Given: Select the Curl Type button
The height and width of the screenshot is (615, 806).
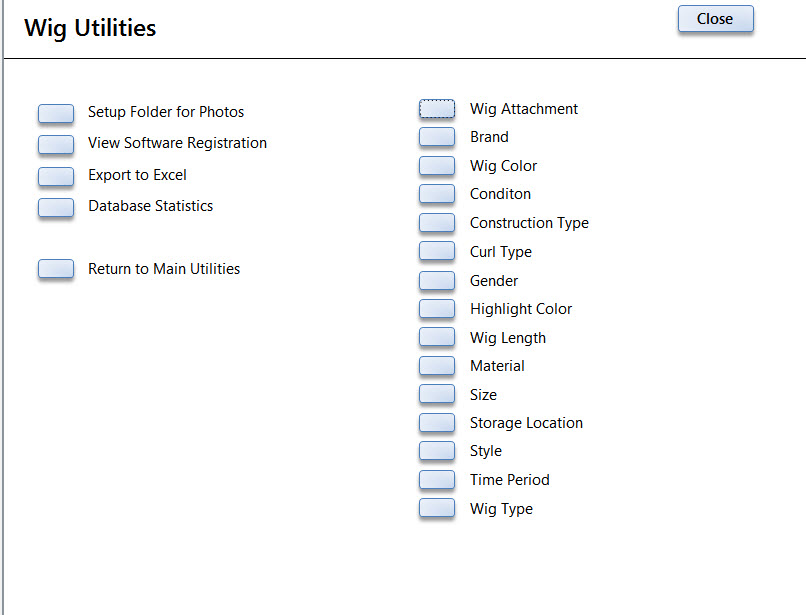Looking at the screenshot, I should [437, 251].
